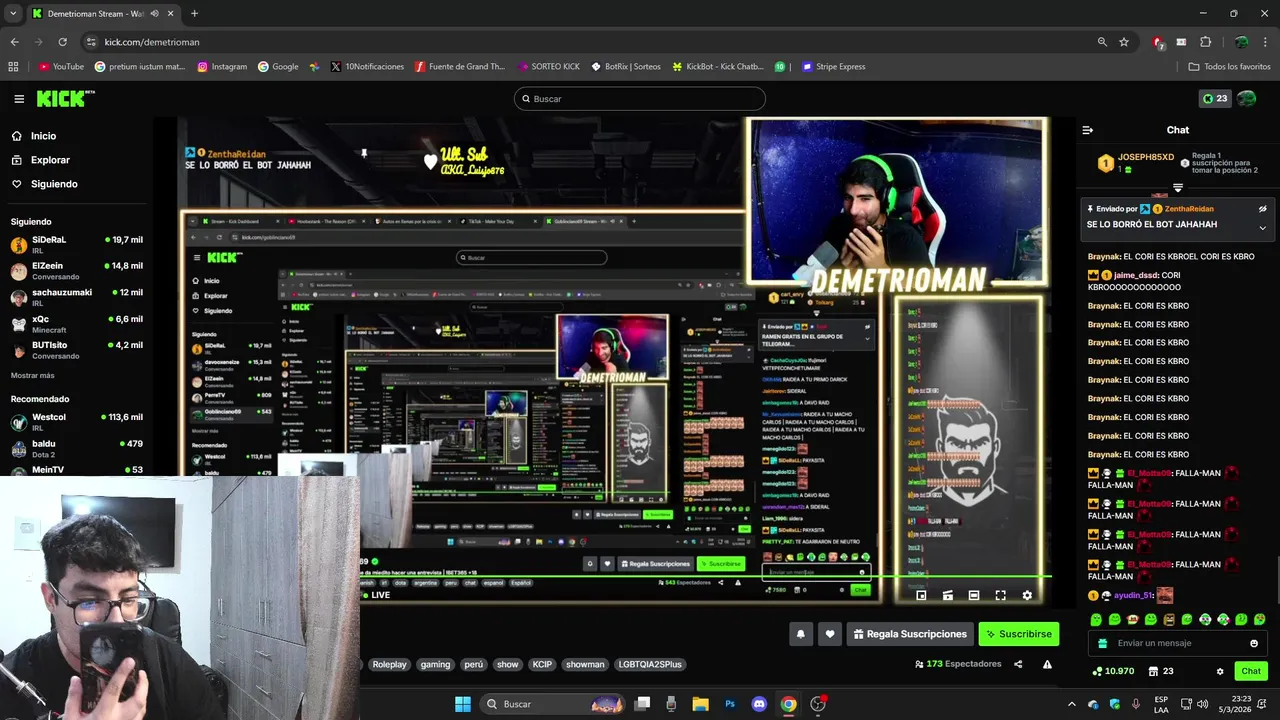Open the chat shop icon showing 23

pos(1160,671)
